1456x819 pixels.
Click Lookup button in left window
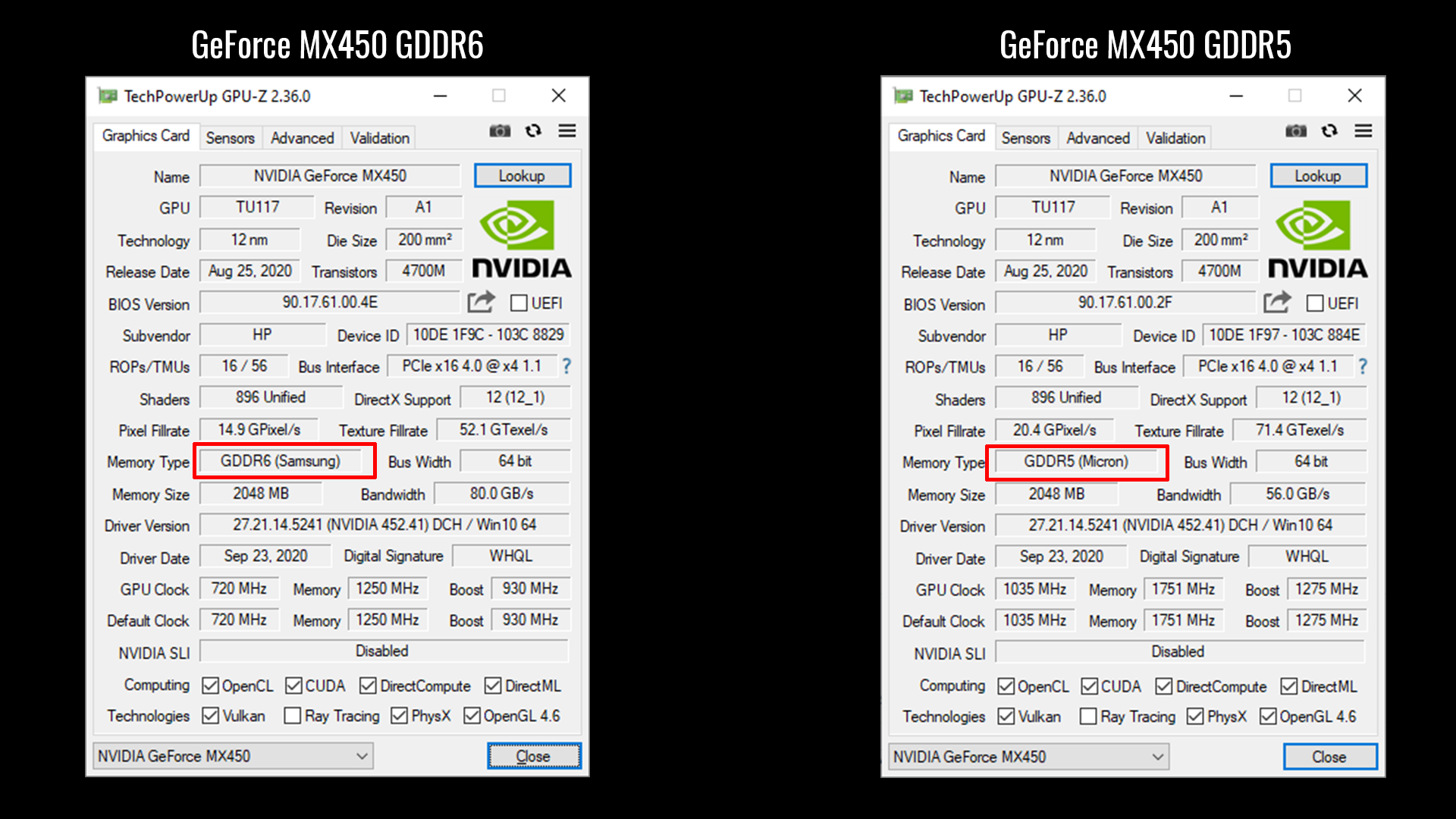(x=522, y=176)
